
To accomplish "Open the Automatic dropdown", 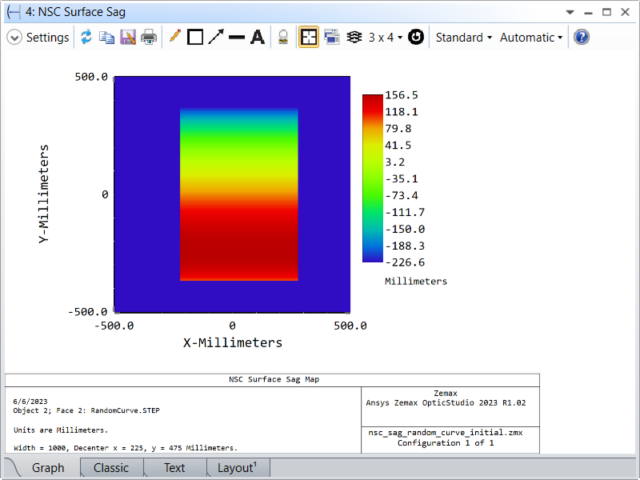I will pyautogui.click(x=531, y=38).
